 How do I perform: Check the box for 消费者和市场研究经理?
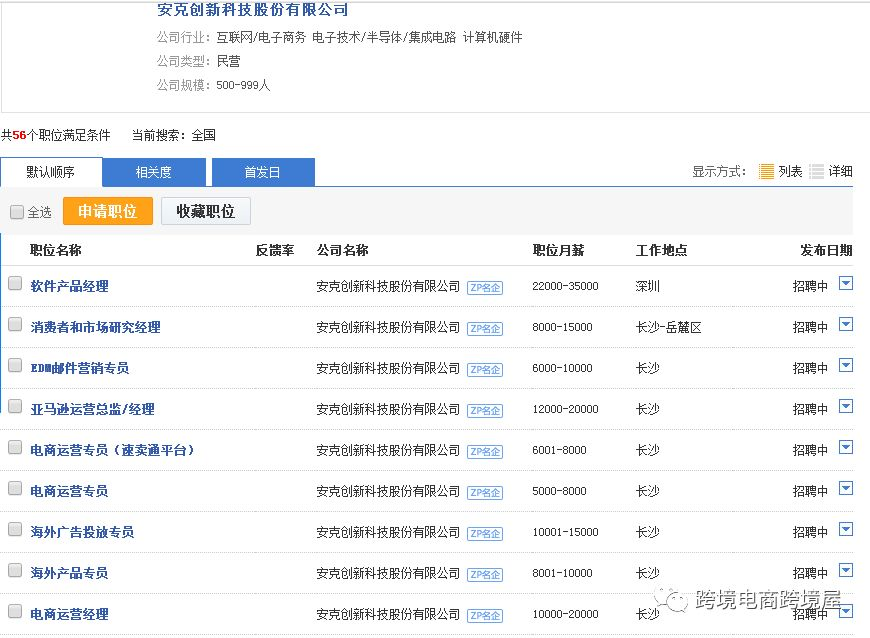(x=15, y=325)
